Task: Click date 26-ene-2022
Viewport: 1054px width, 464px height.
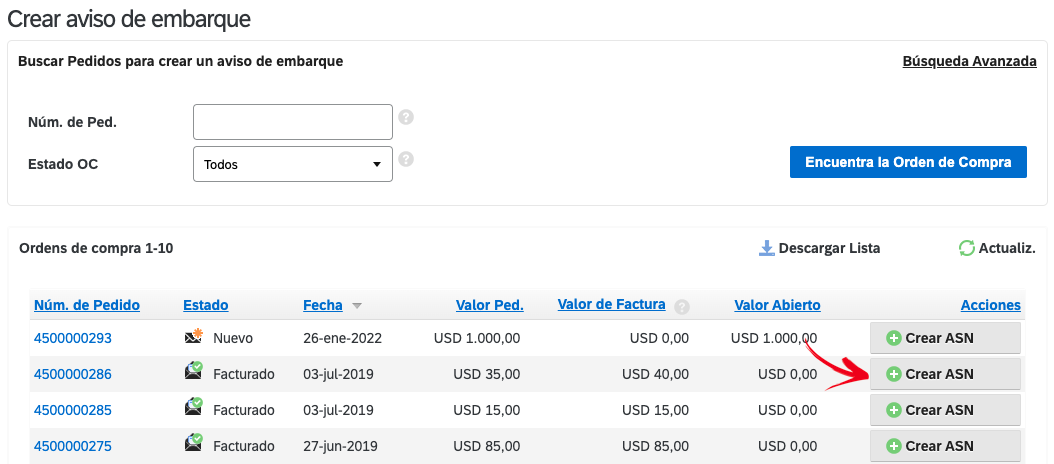Action: (x=343, y=338)
